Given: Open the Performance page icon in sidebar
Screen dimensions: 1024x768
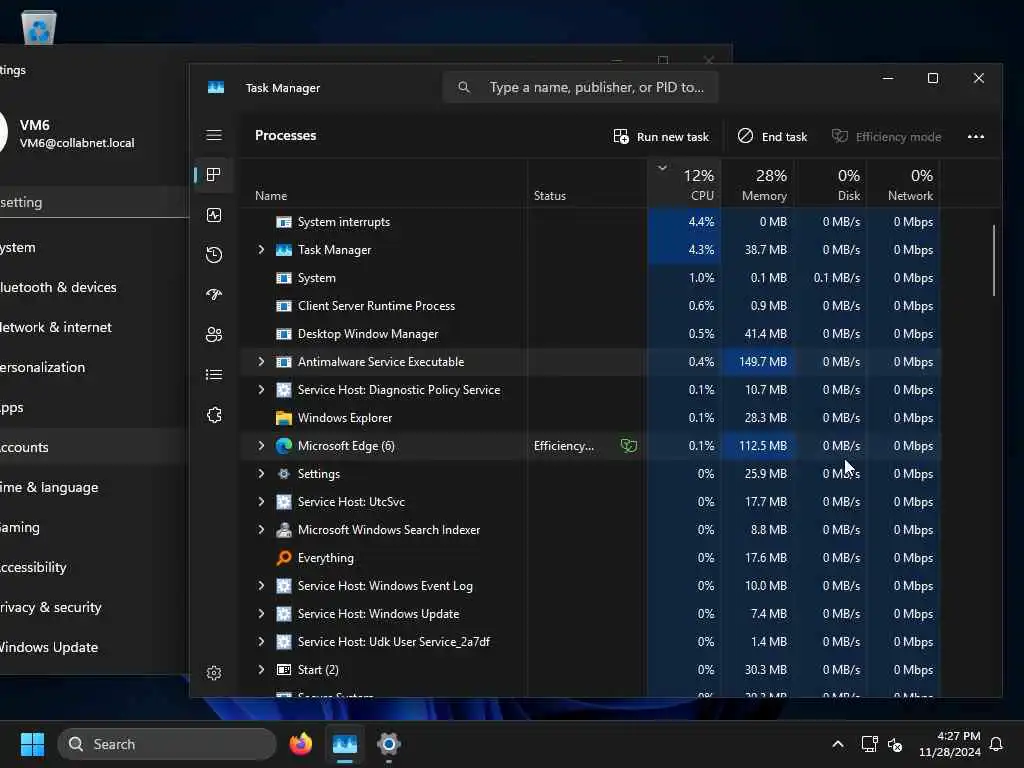Looking at the screenshot, I should coord(214,215).
